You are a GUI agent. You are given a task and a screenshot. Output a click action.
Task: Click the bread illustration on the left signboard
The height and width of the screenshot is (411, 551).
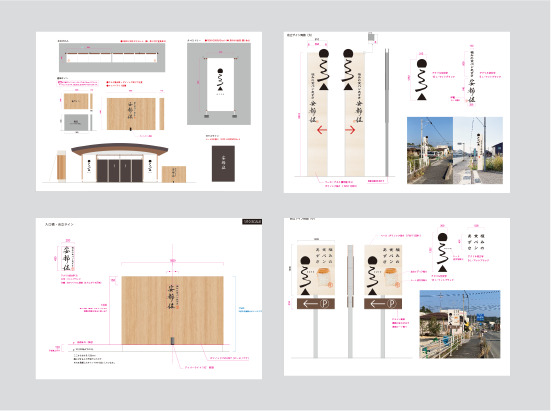coord(324,278)
